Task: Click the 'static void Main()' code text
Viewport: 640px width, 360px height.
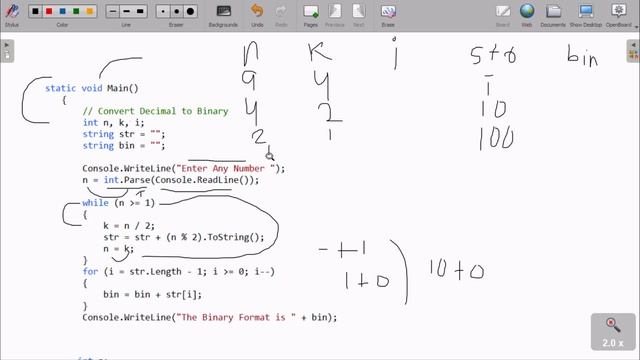Action: (92, 88)
